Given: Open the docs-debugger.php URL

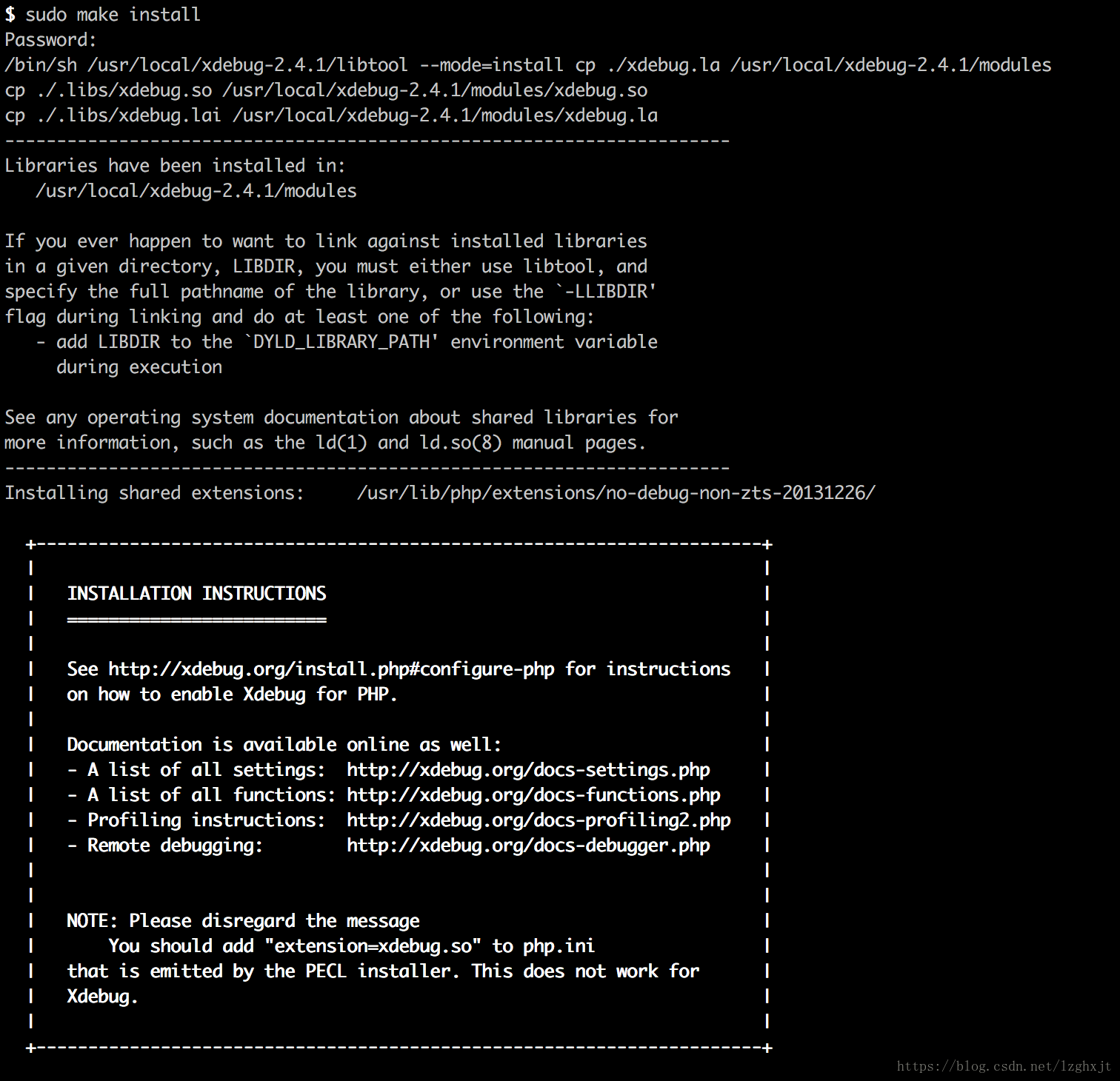Looking at the screenshot, I should point(528,846).
